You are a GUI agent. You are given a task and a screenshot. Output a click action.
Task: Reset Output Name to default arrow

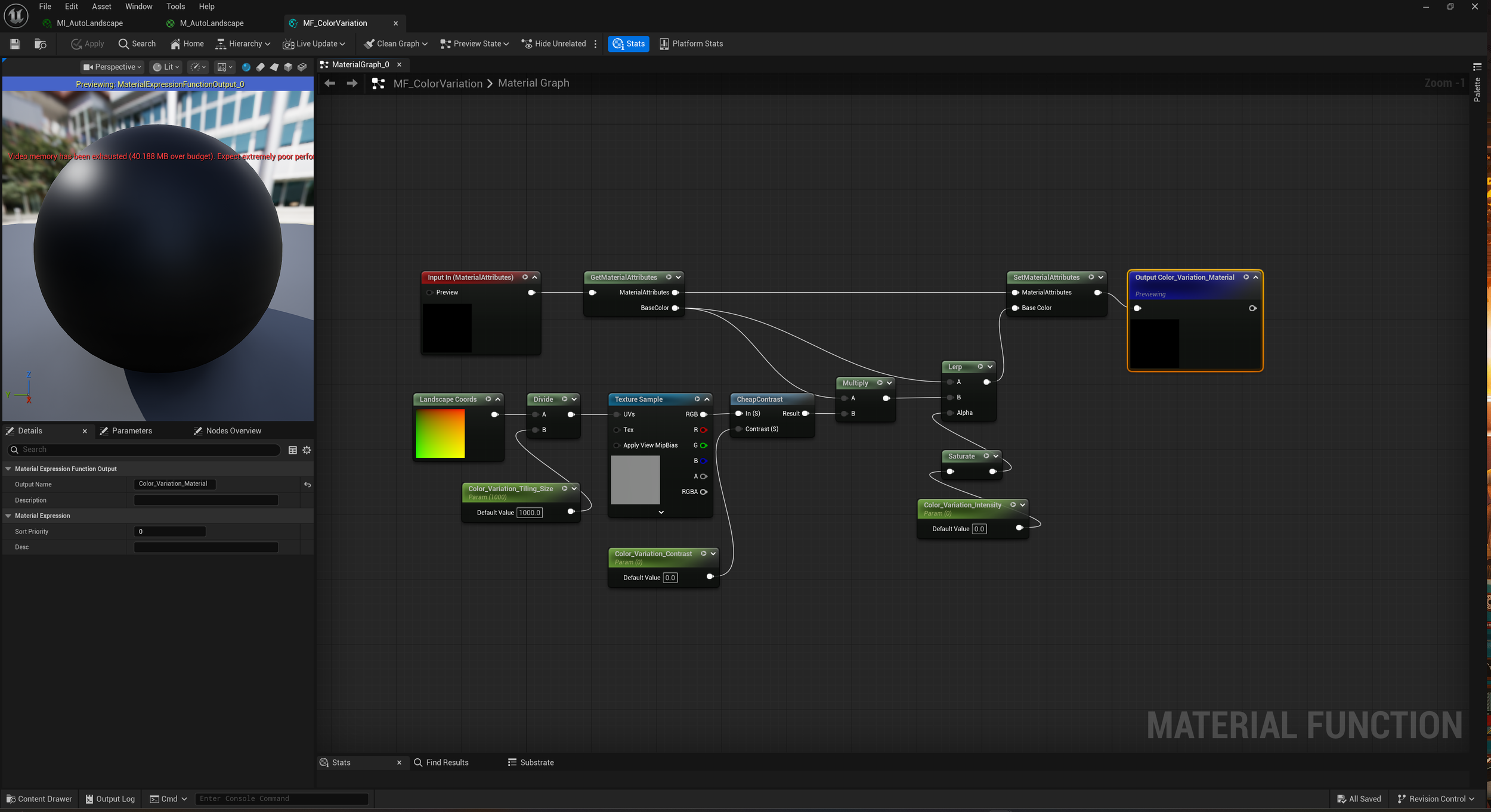click(307, 485)
